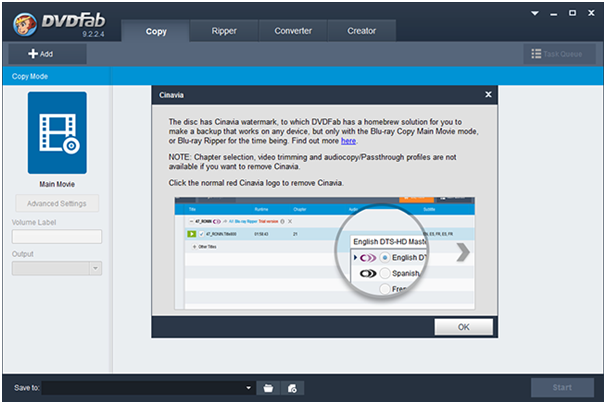The image size is (606, 404).
Task: Open the Save to path dropdown
Action: (248, 388)
